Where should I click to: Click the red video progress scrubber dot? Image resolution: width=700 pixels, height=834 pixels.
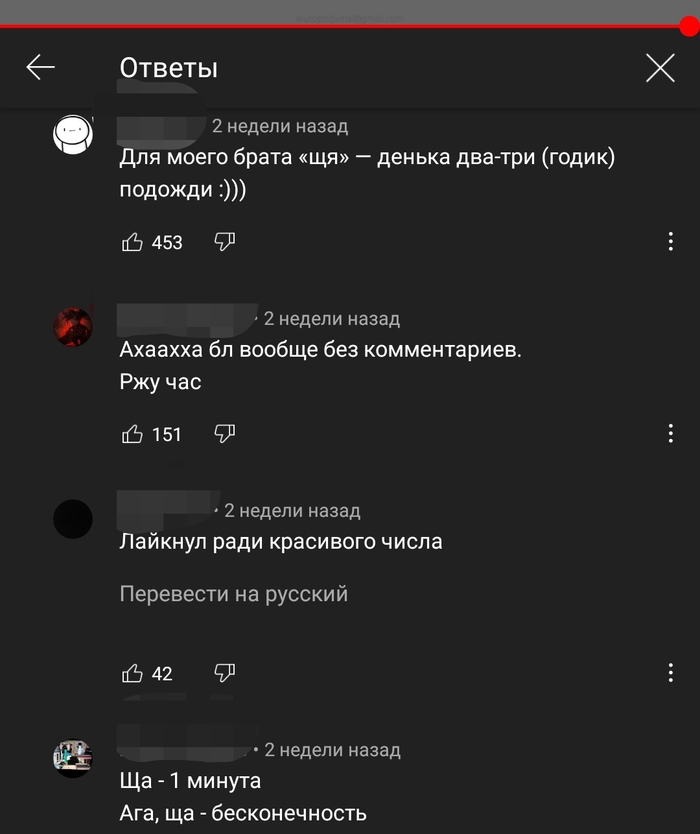point(689,26)
